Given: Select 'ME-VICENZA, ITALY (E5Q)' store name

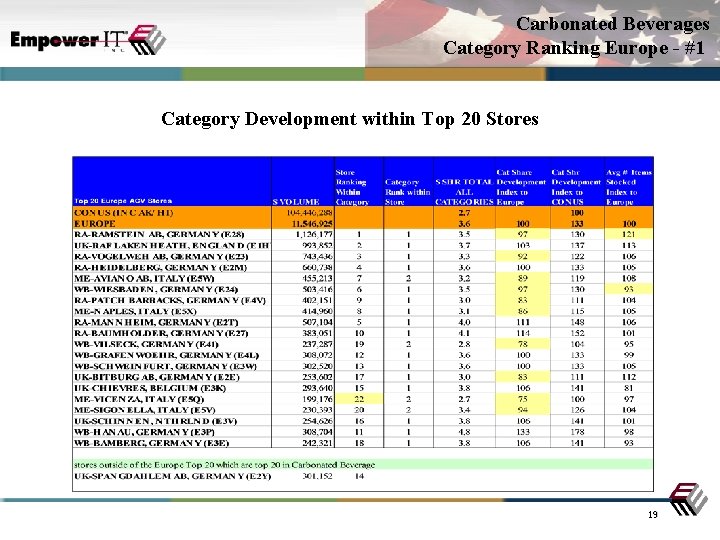Looking at the screenshot, I should [x=139, y=399].
